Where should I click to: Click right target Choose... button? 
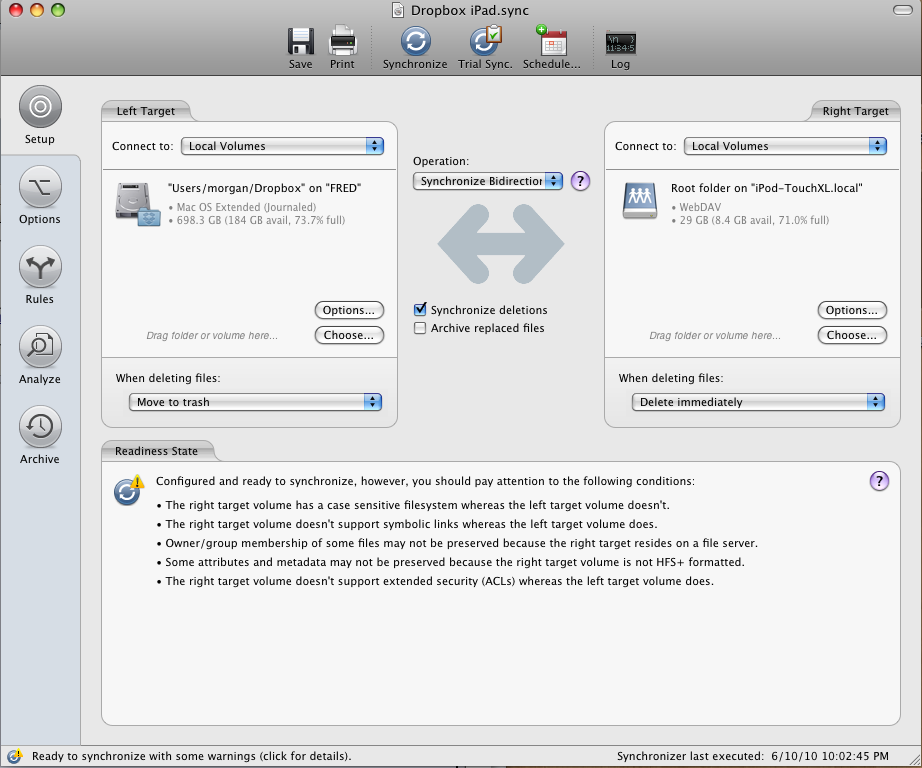pyautogui.click(x=852, y=335)
